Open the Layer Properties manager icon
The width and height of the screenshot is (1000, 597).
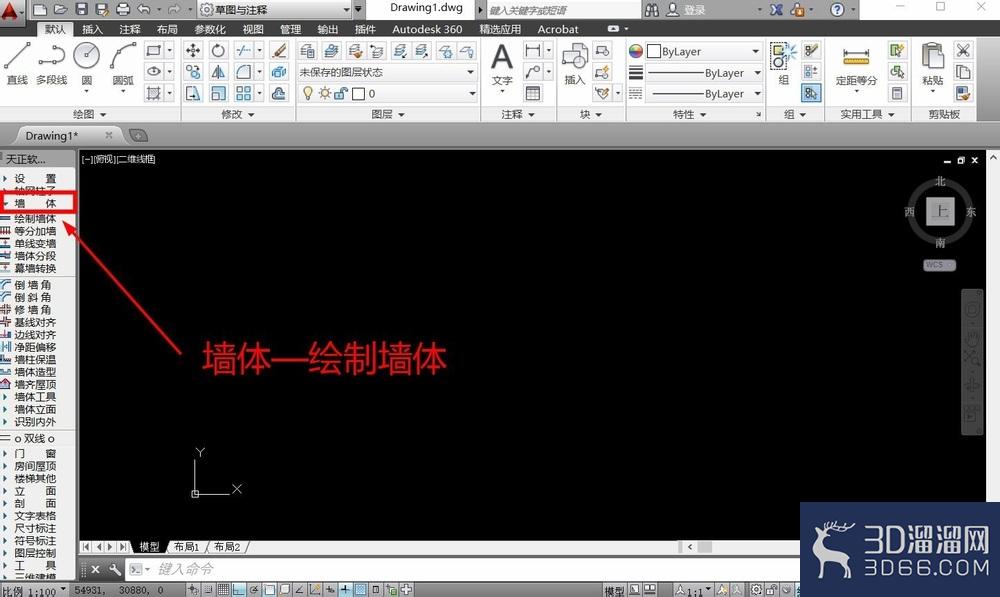[307, 51]
